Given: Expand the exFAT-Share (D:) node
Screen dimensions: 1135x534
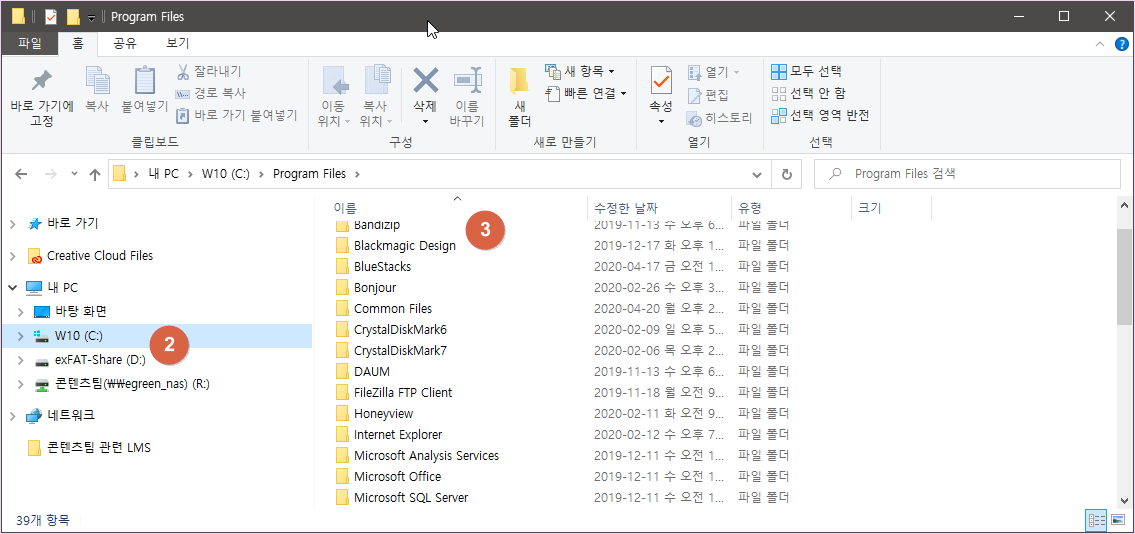Looking at the screenshot, I should [x=20, y=360].
